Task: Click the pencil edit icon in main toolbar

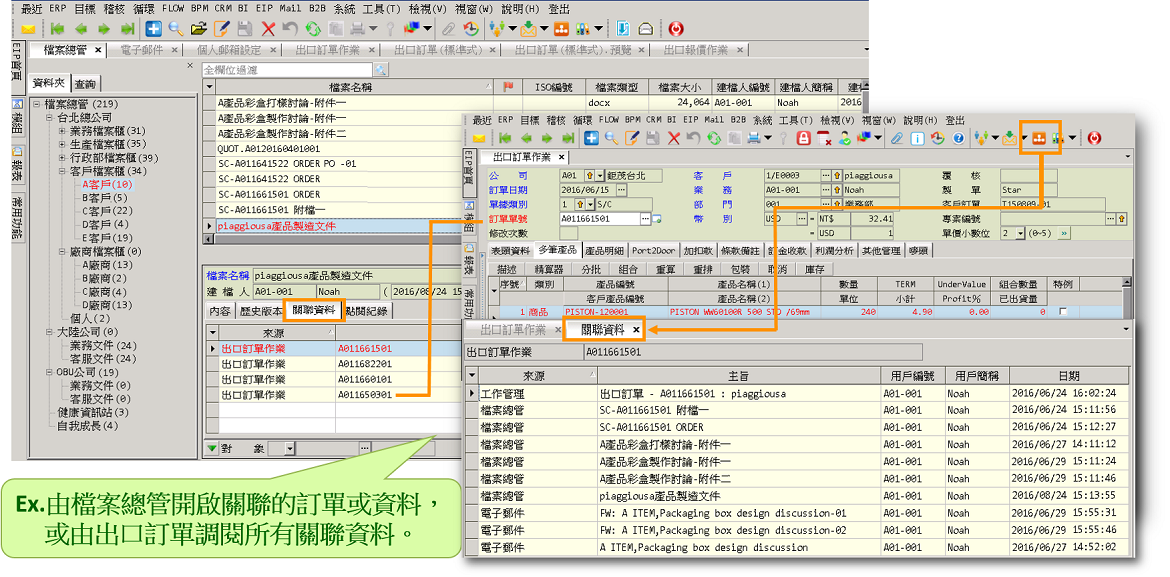Action: click(221, 28)
